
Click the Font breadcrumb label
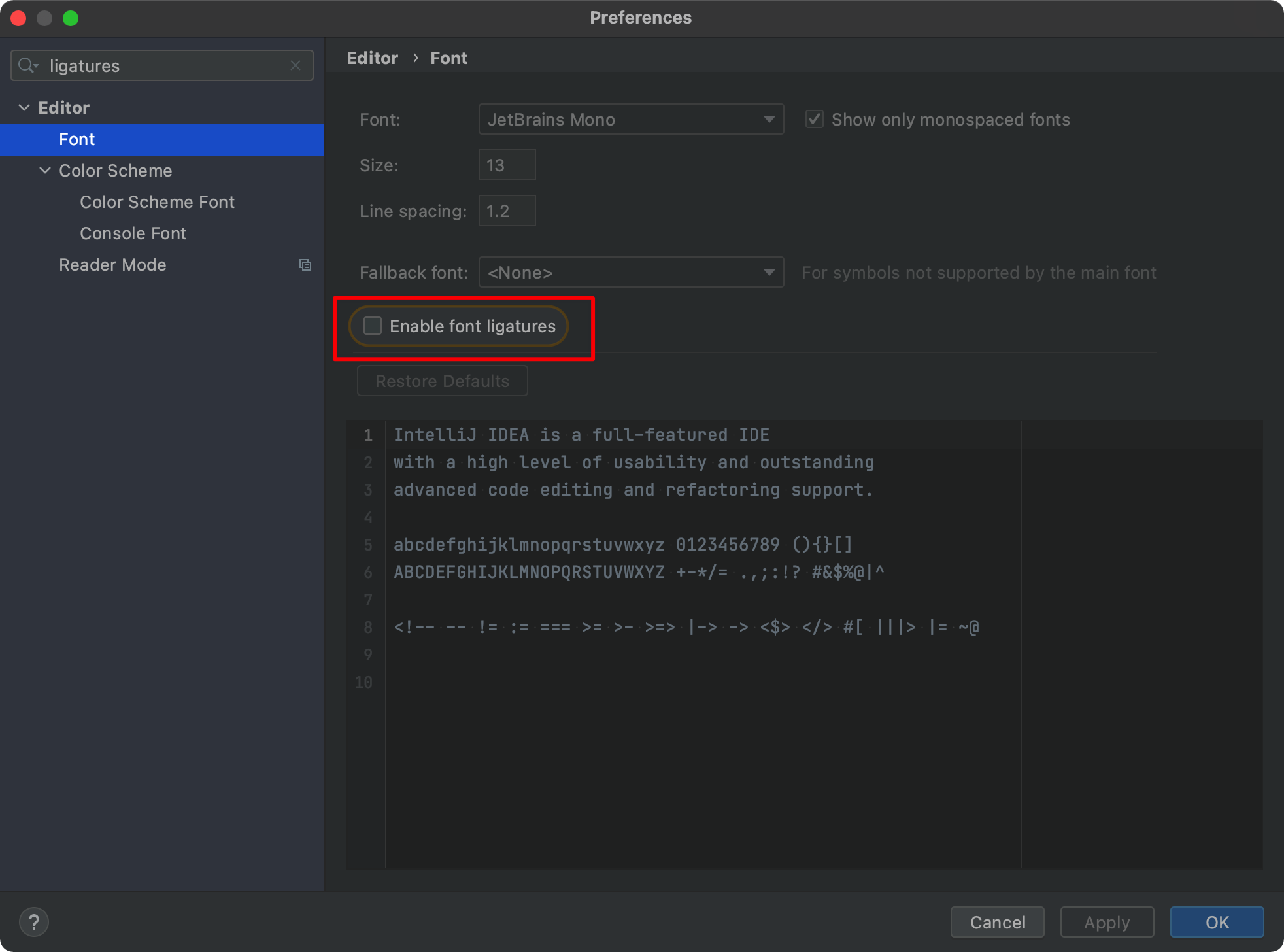tap(448, 58)
